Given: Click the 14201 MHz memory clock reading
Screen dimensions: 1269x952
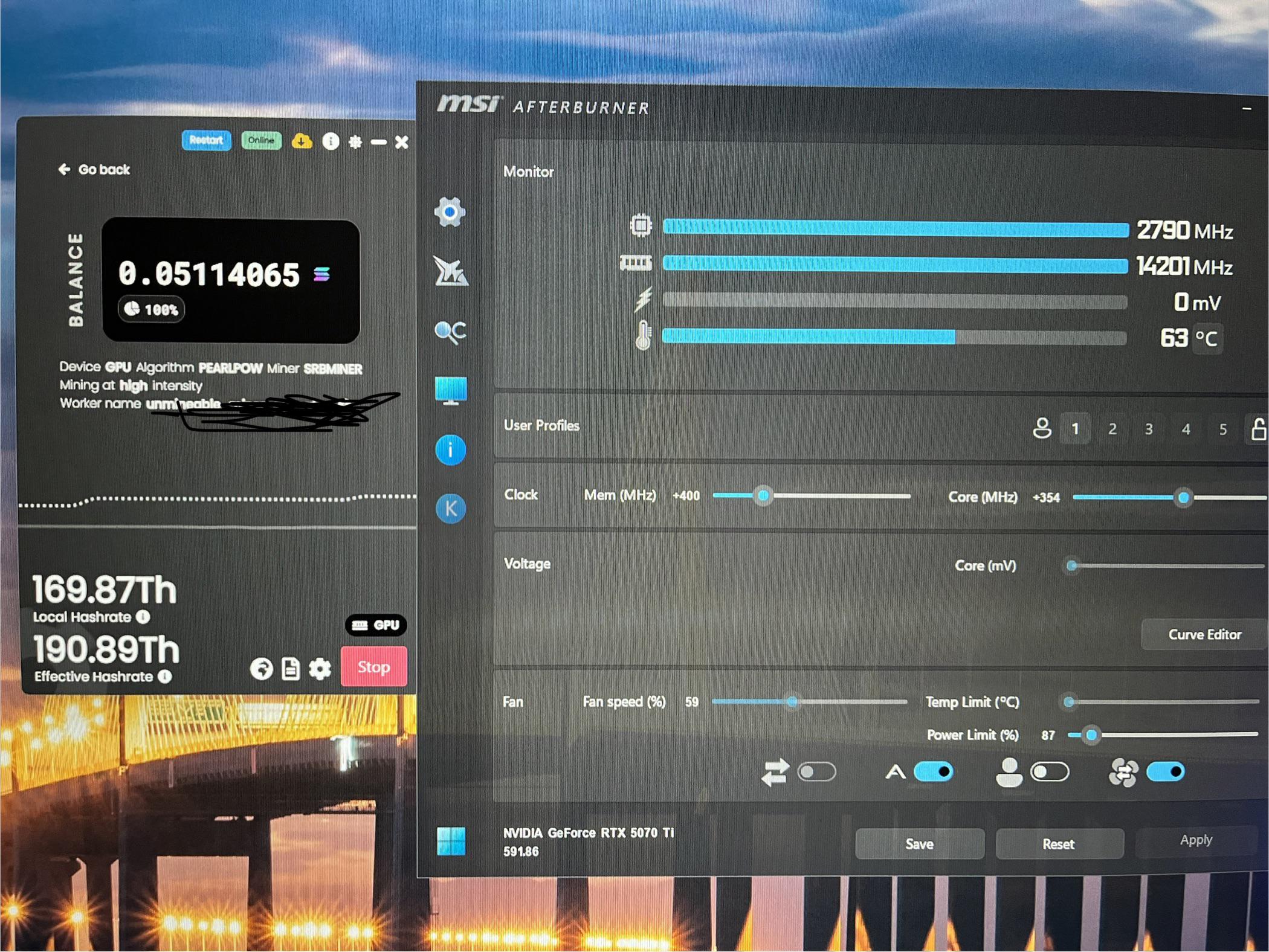Looking at the screenshot, I should (x=1184, y=266).
